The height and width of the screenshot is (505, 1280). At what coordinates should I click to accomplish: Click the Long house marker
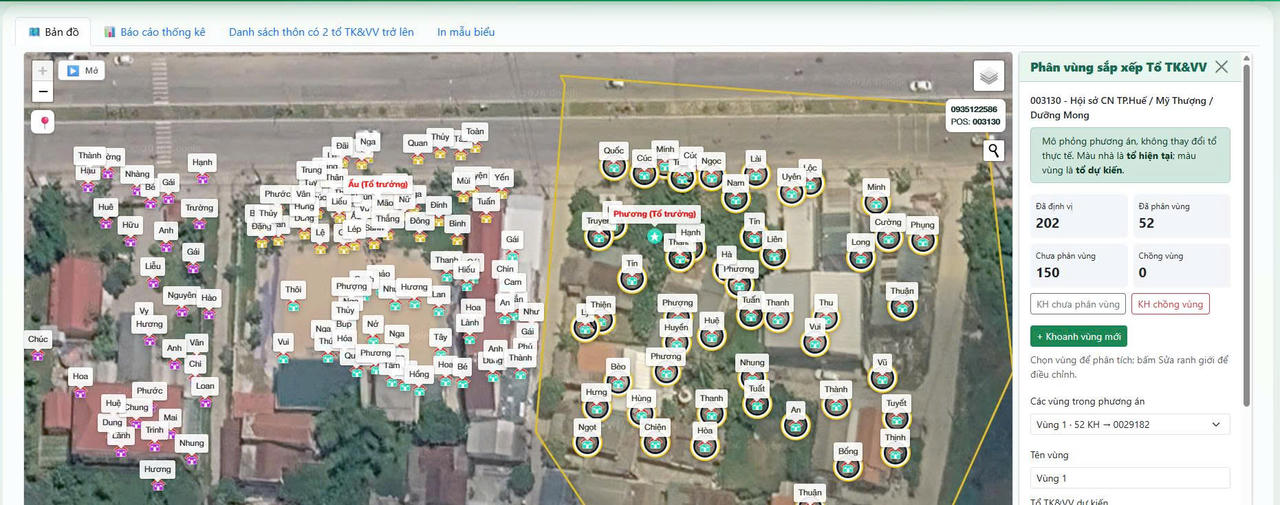[x=860, y=258]
